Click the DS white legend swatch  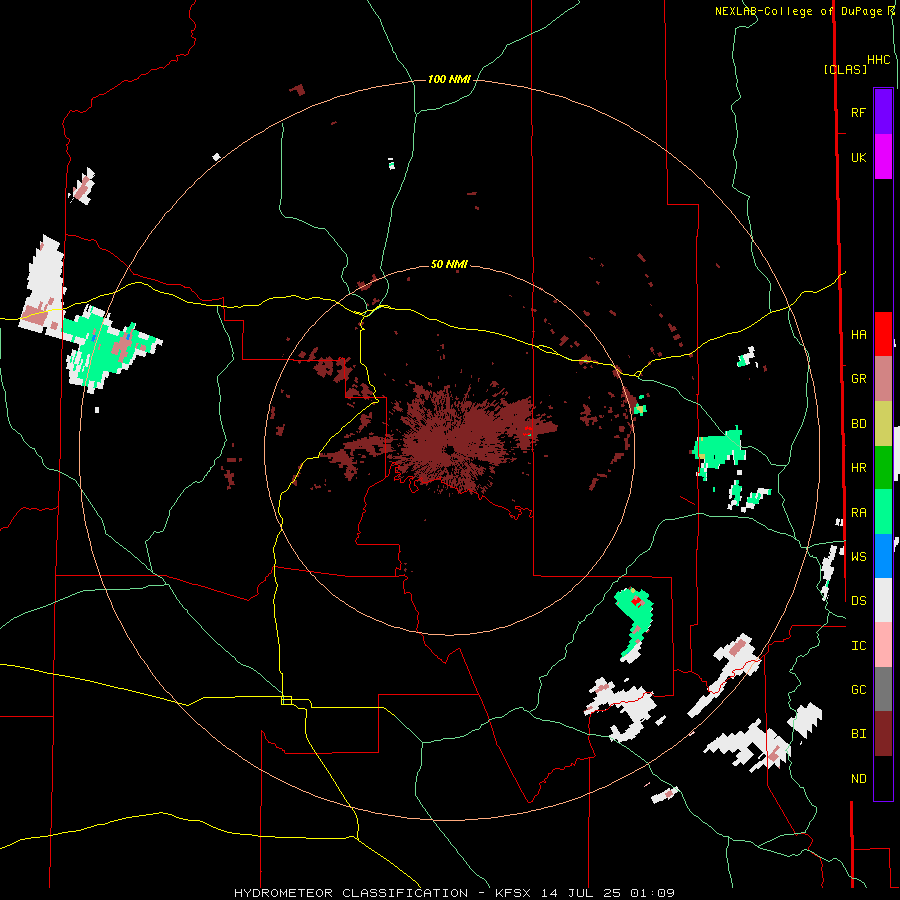pos(883,600)
